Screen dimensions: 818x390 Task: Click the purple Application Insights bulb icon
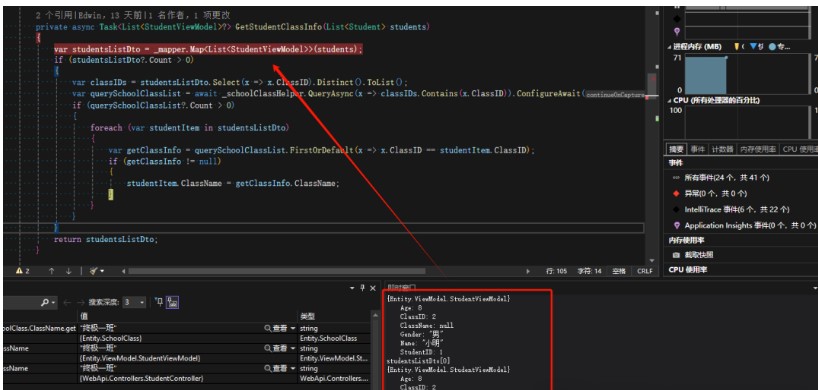(x=677, y=226)
